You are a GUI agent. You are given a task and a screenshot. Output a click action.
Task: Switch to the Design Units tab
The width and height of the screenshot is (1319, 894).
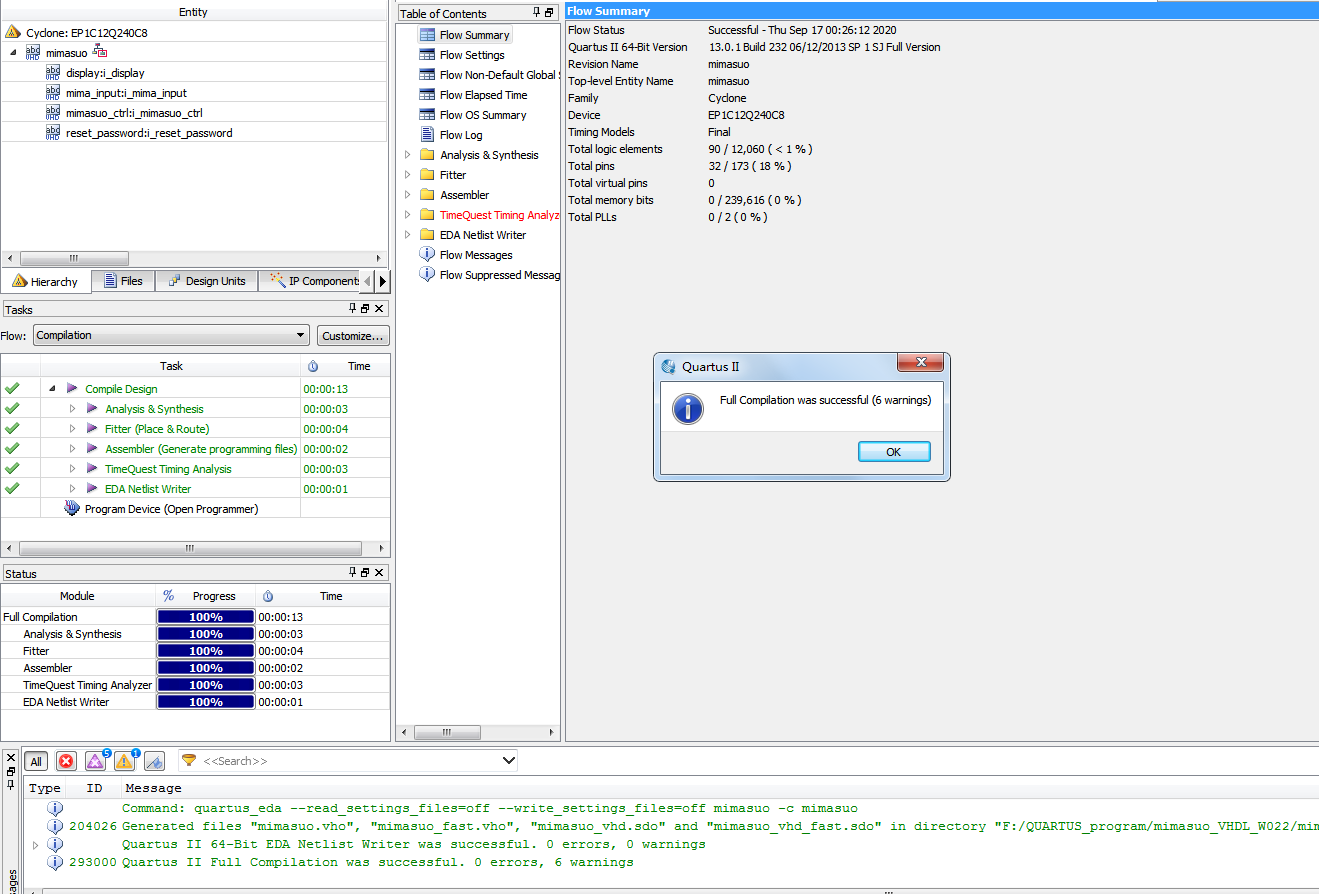(x=207, y=281)
